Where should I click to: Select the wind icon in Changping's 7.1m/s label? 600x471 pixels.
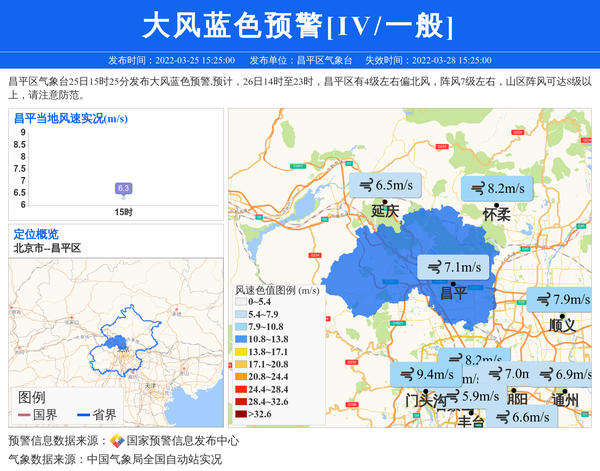[x=433, y=267]
